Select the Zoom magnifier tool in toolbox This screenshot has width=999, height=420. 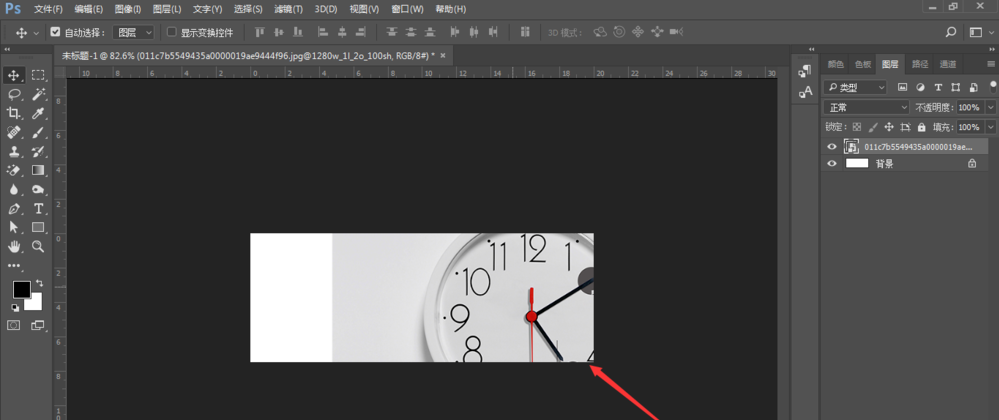38,246
